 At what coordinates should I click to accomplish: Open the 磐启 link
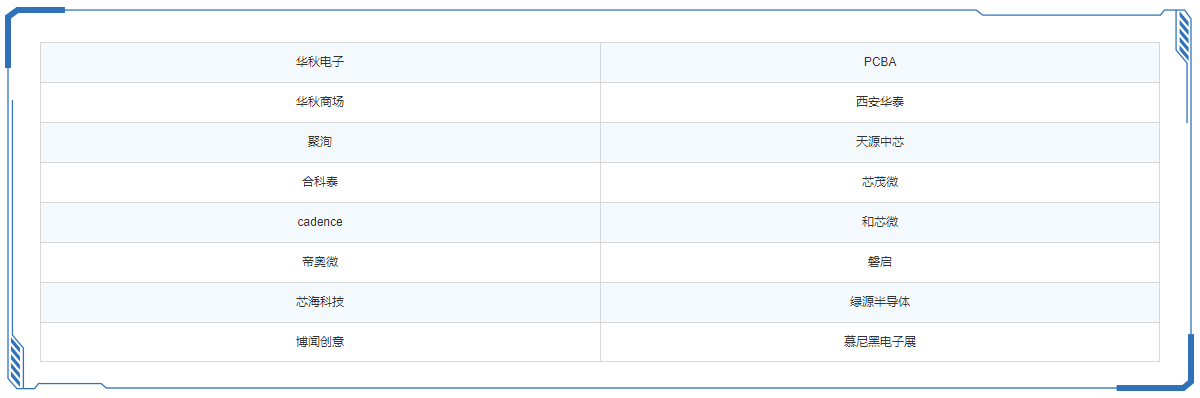[x=880, y=262]
